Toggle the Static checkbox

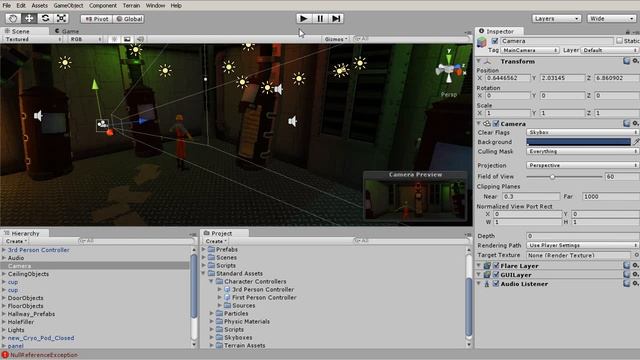[x=619, y=41]
